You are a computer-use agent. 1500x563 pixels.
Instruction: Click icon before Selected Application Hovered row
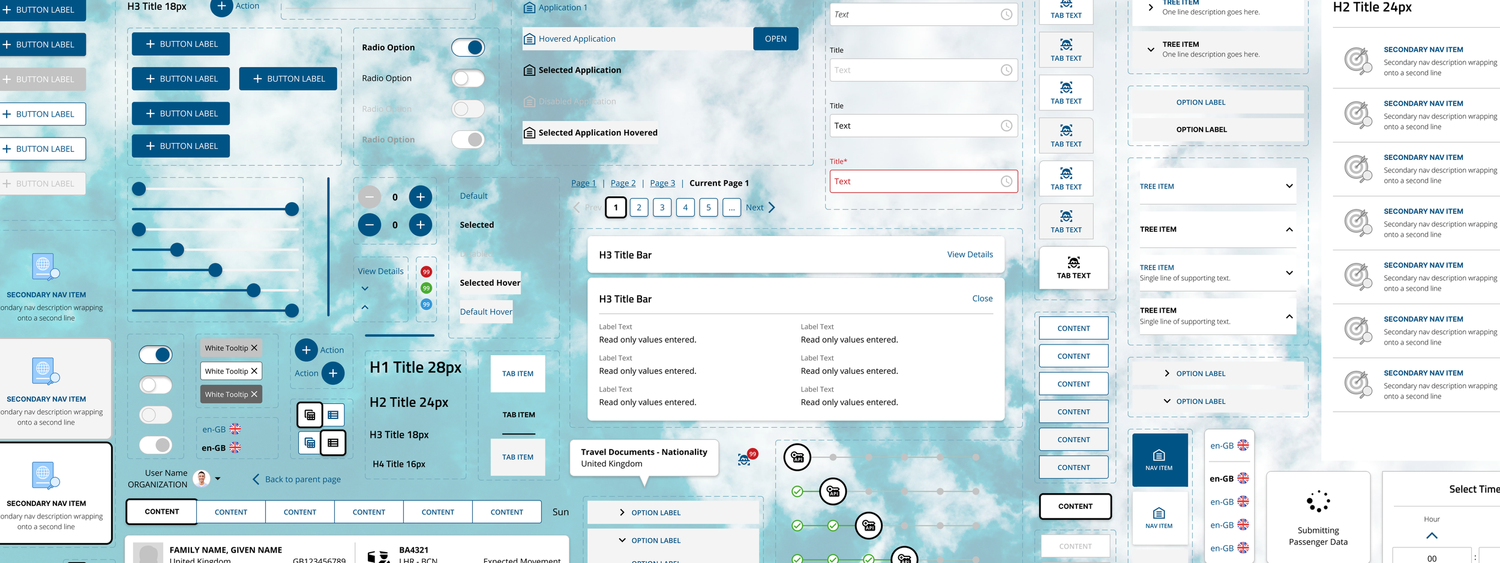pos(529,132)
